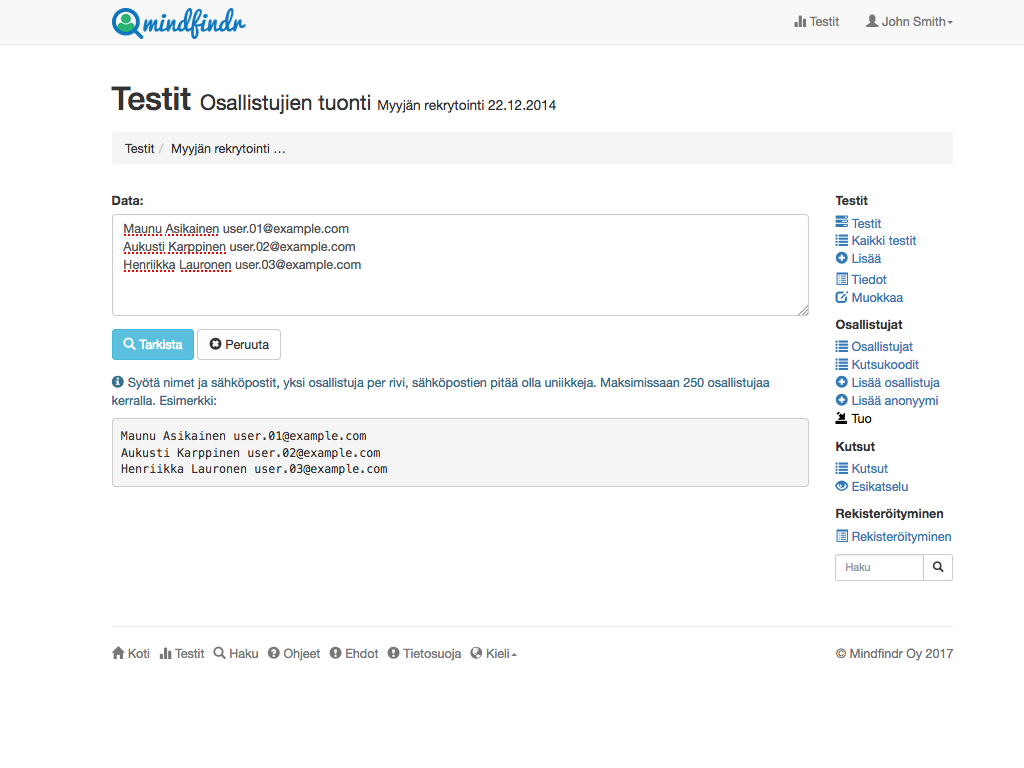Click inside the Data text area
The height and width of the screenshot is (768, 1024).
click(460, 265)
